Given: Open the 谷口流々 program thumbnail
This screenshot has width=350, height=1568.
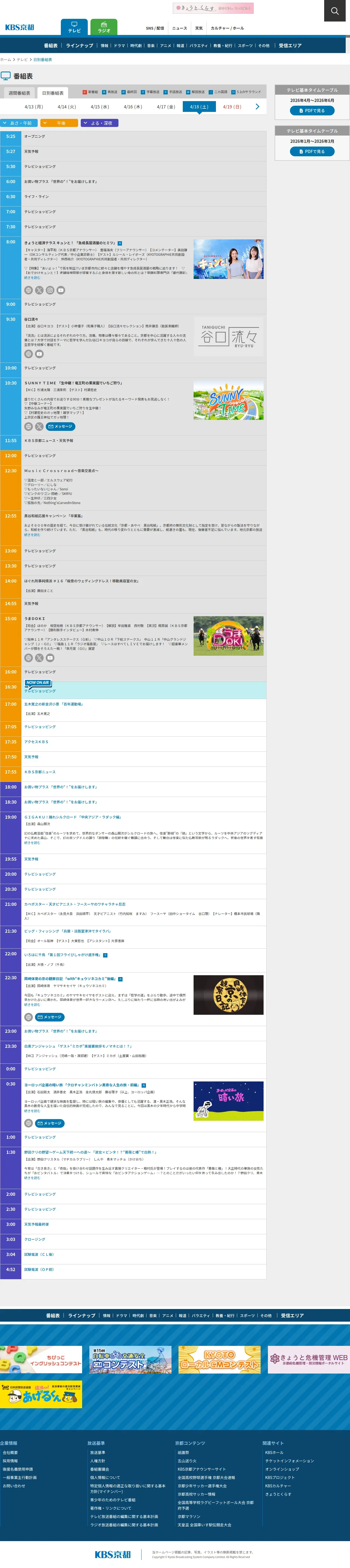Looking at the screenshot, I should click(229, 336).
